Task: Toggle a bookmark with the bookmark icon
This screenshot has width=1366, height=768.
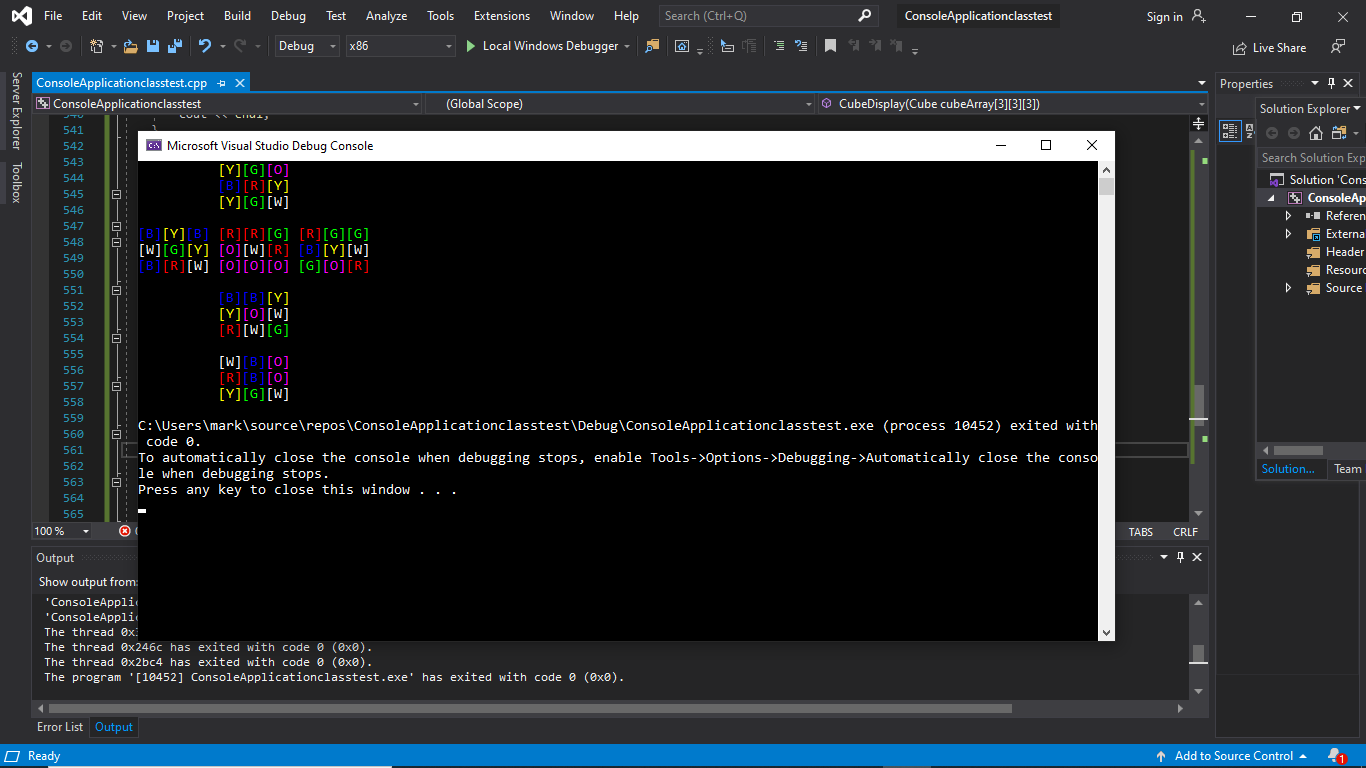Action: [830, 46]
